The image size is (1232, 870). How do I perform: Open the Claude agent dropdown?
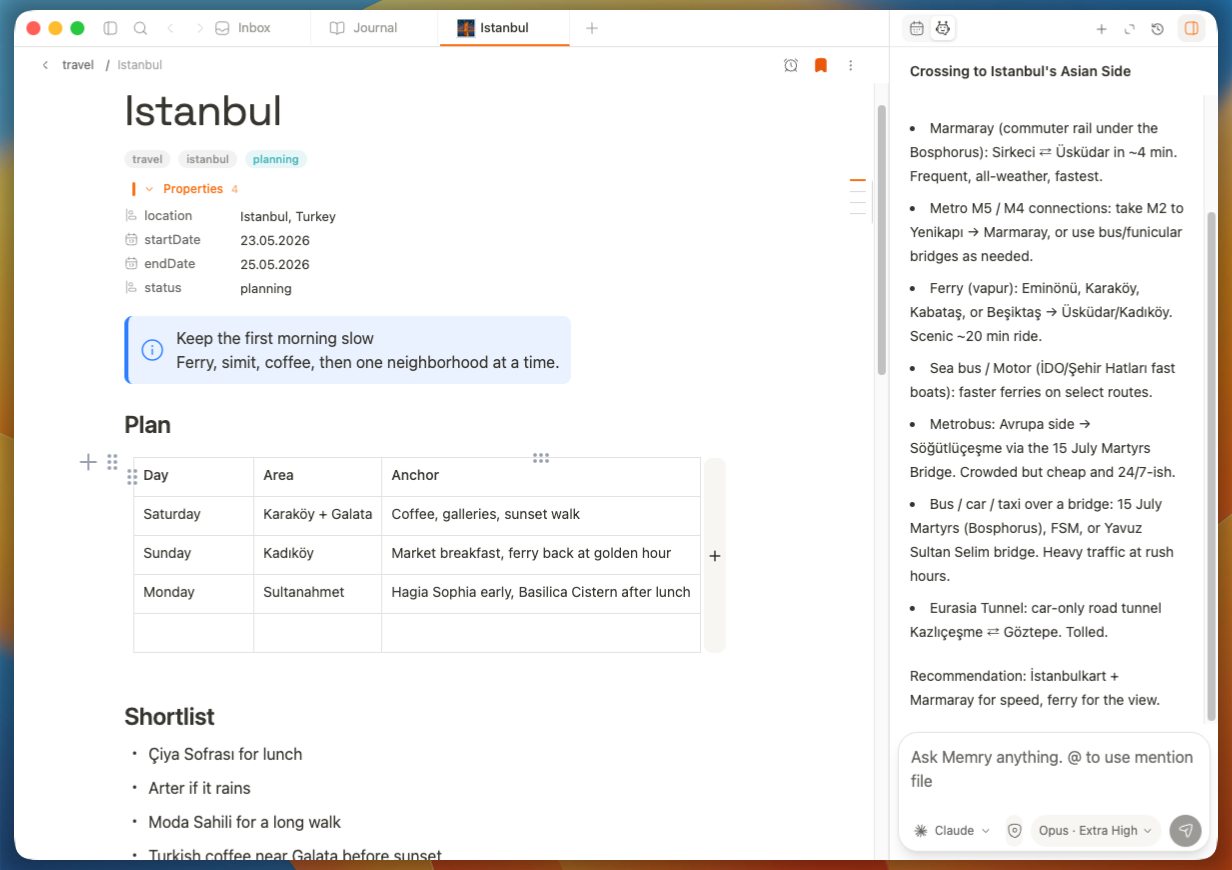click(952, 830)
